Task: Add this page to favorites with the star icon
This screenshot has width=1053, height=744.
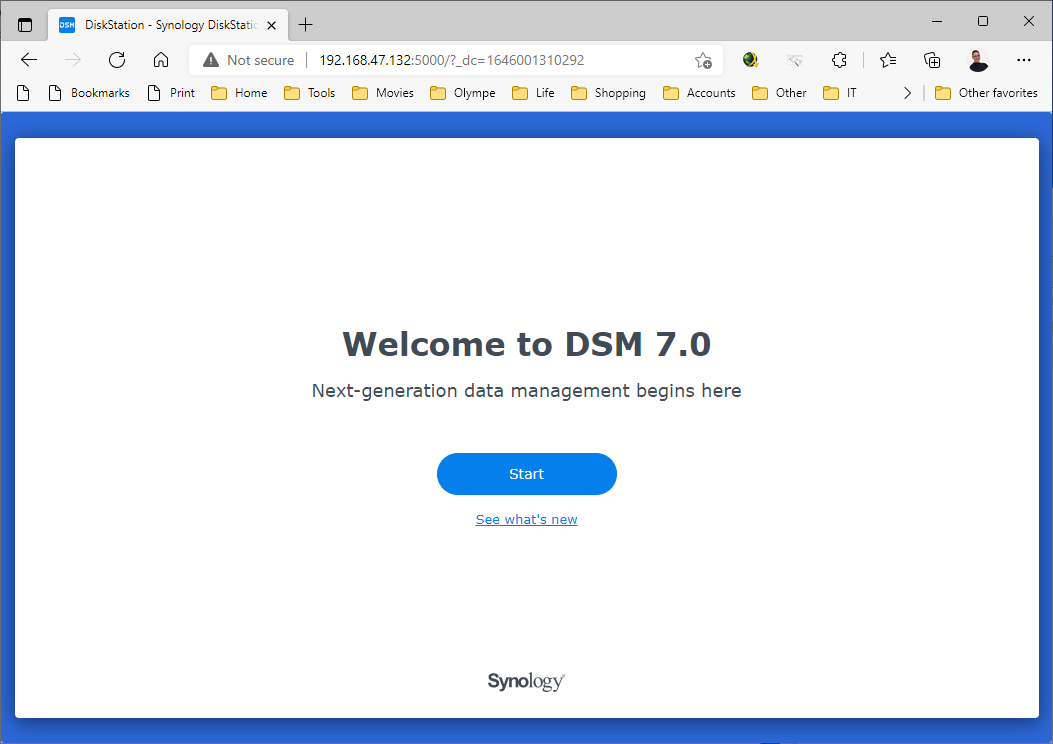Action: click(x=703, y=60)
